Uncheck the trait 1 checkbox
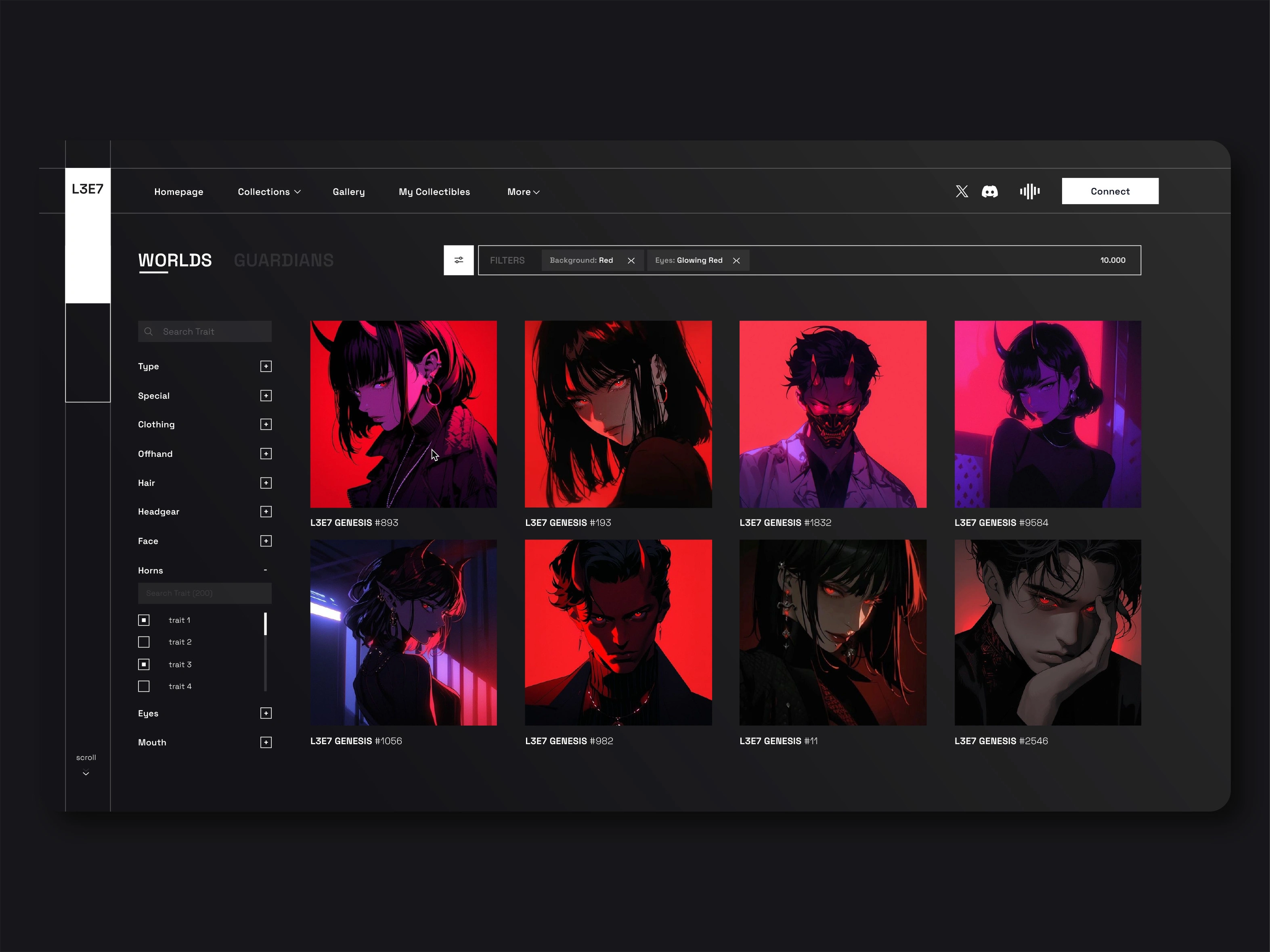1270x952 pixels. click(x=144, y=620)
